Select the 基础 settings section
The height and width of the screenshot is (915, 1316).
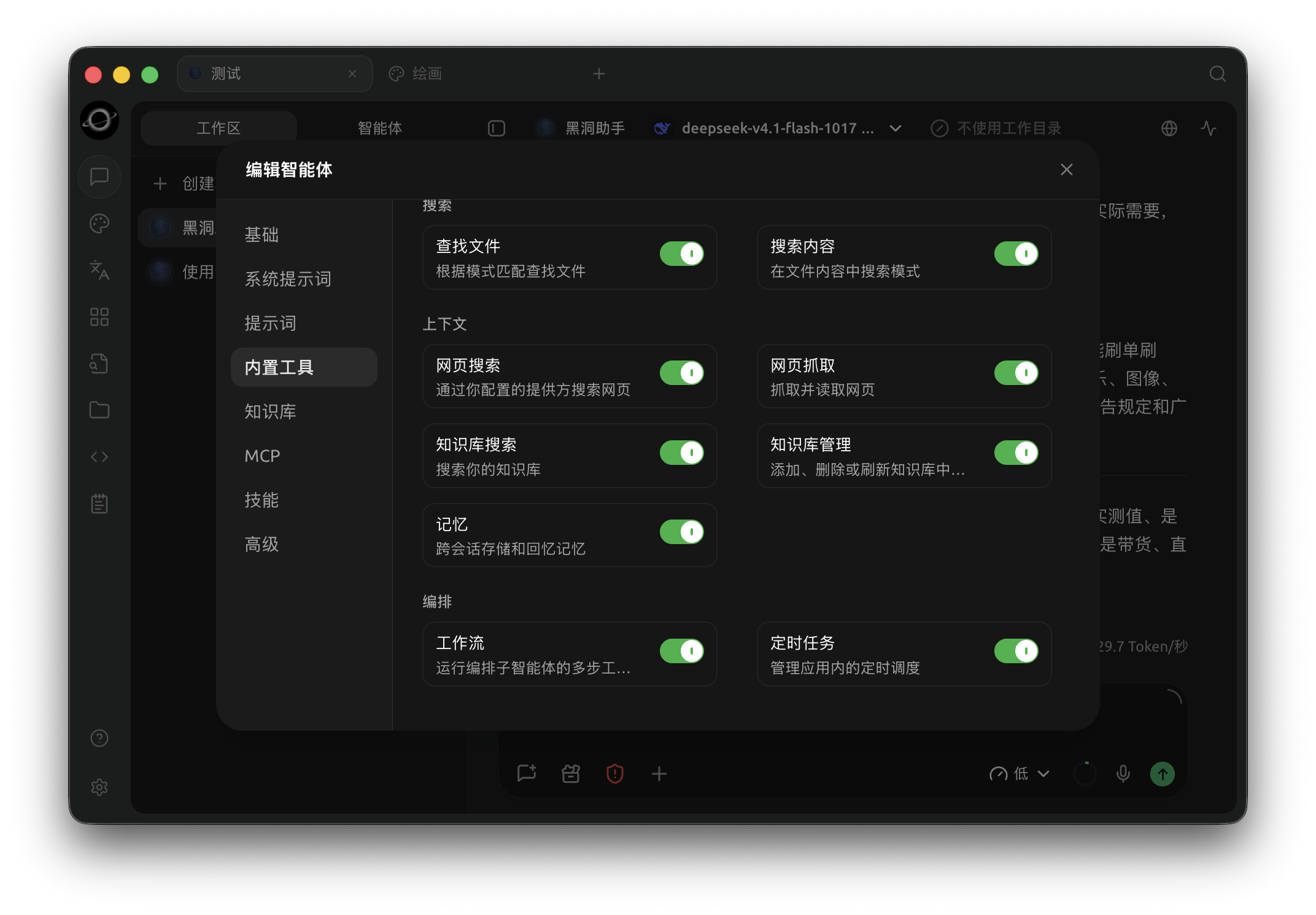point(304,235)
